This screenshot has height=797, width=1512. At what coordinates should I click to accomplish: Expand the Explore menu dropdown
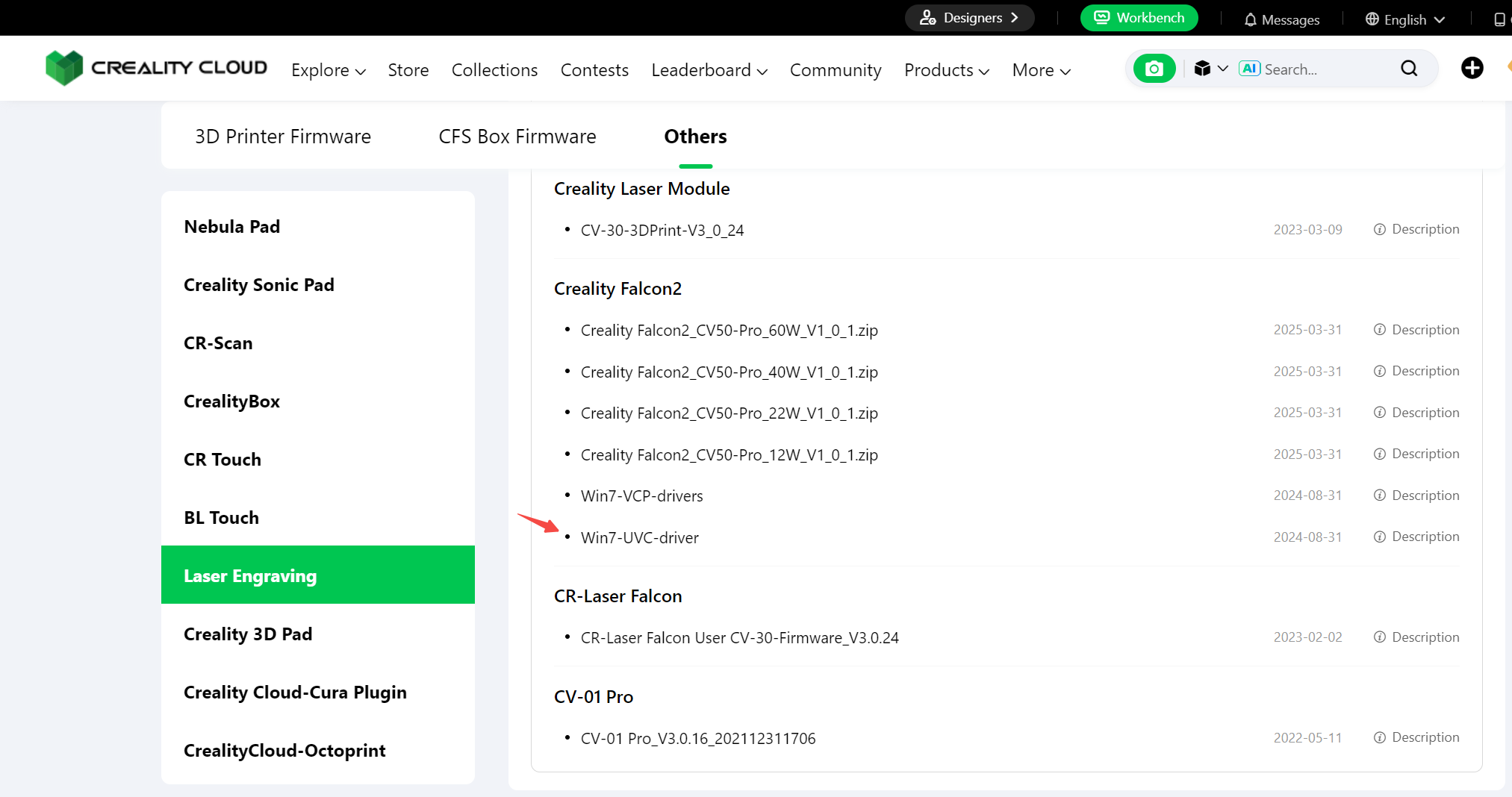328,70
